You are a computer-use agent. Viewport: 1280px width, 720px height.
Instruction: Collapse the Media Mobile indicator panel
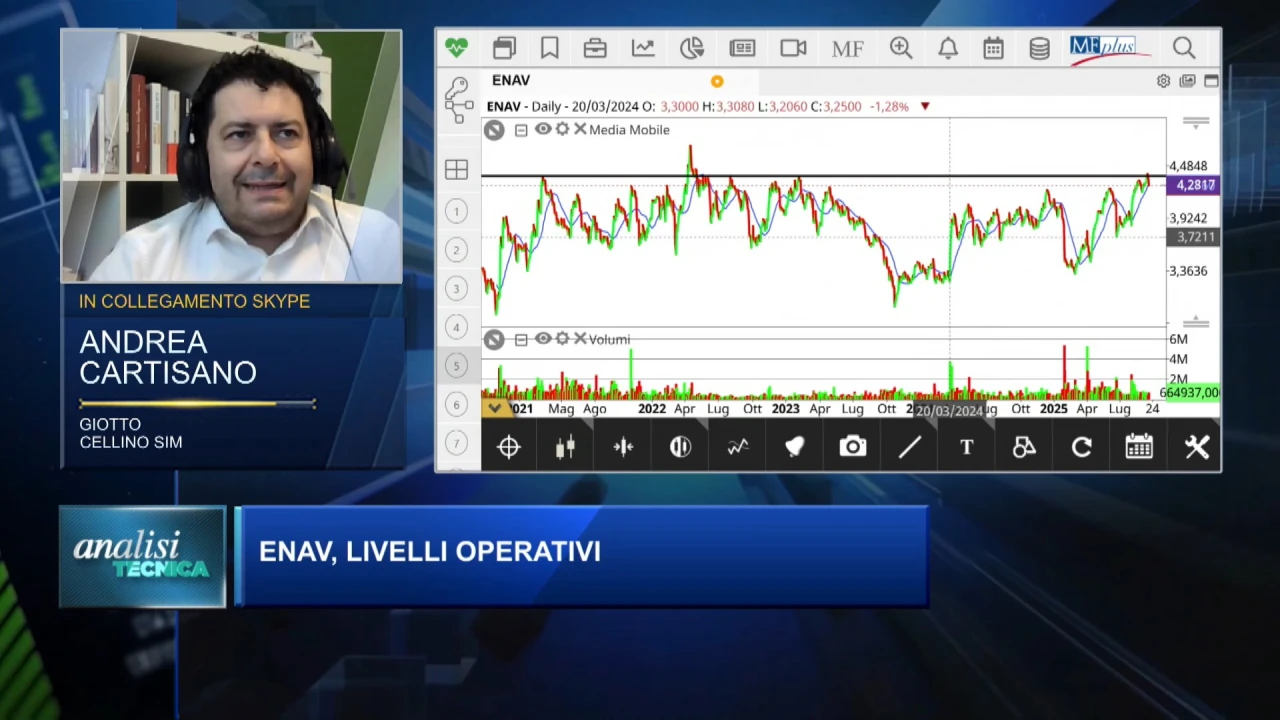coord(521,130)
